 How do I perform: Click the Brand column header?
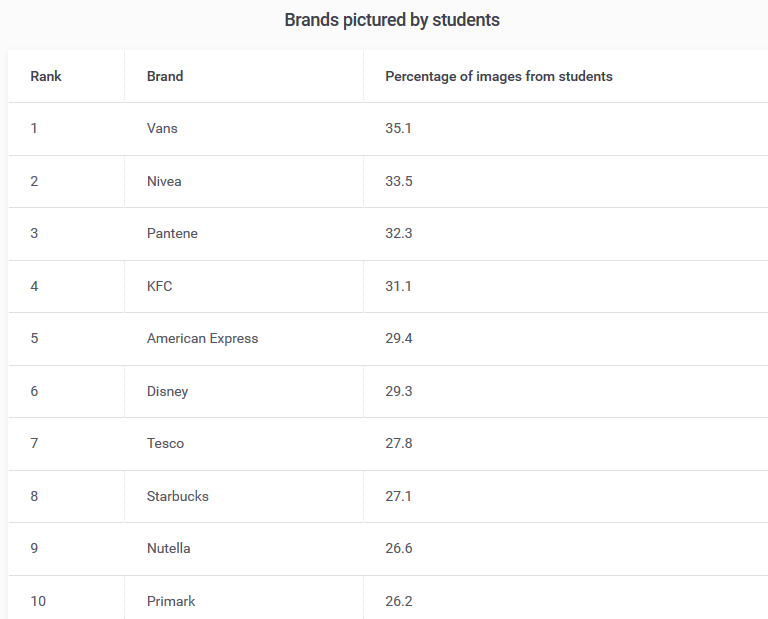pos(165,76)
